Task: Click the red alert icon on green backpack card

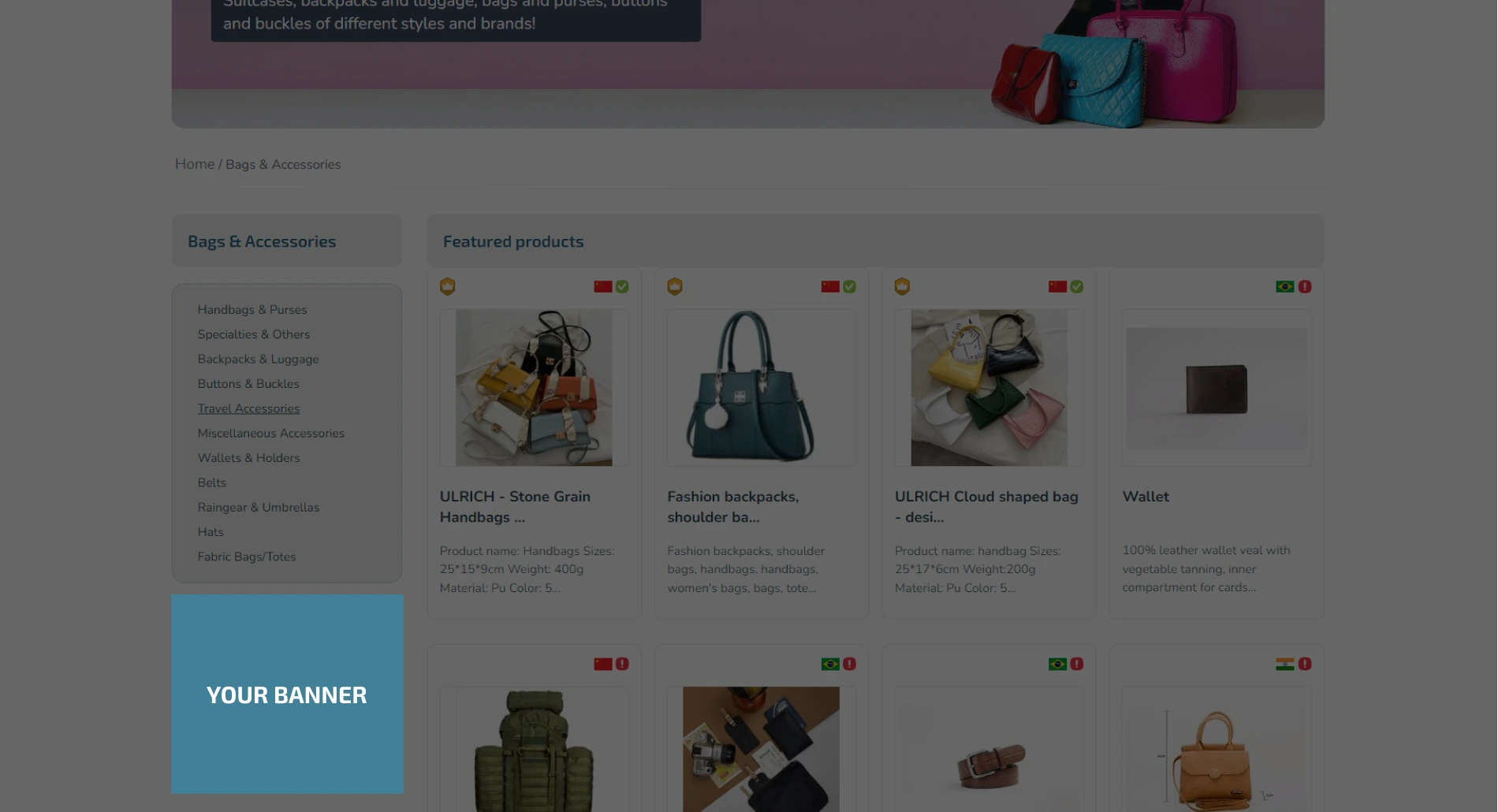Action: coord(622,664)
